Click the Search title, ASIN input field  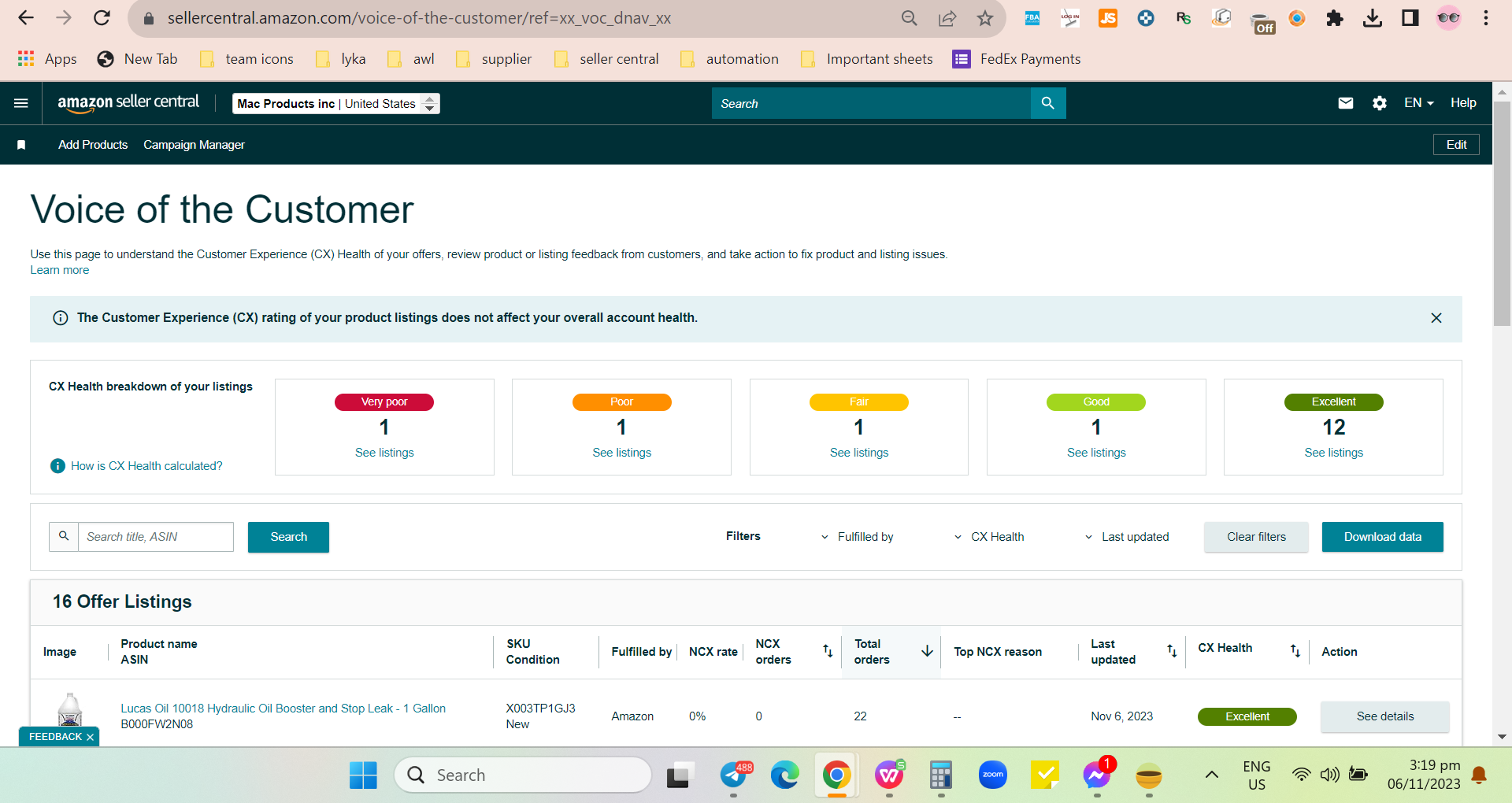[156, 537]
